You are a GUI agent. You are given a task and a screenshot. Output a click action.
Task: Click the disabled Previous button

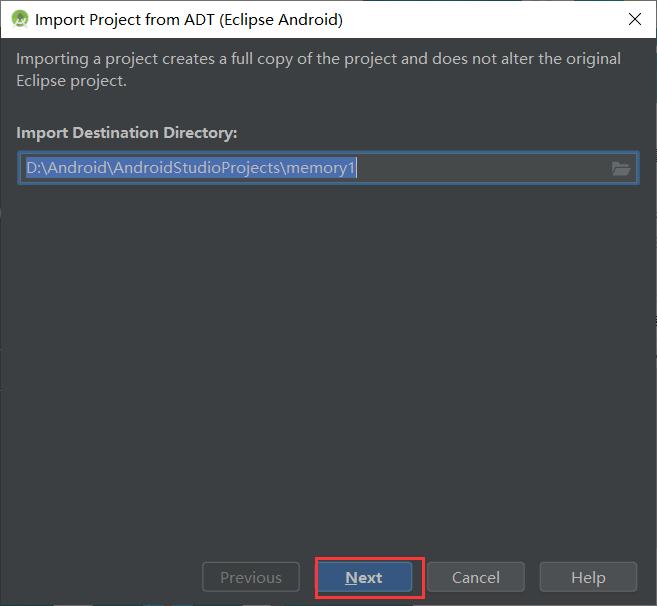[251, 577]
